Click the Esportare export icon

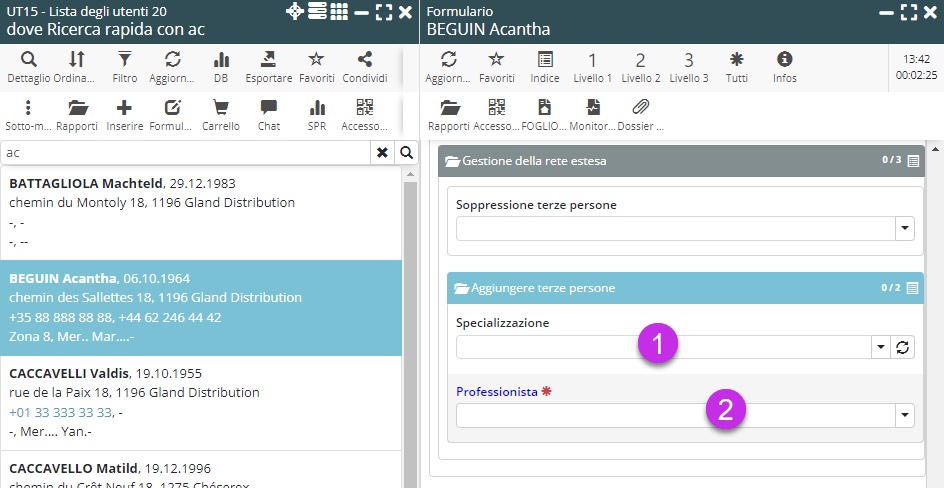pos(268,66)
